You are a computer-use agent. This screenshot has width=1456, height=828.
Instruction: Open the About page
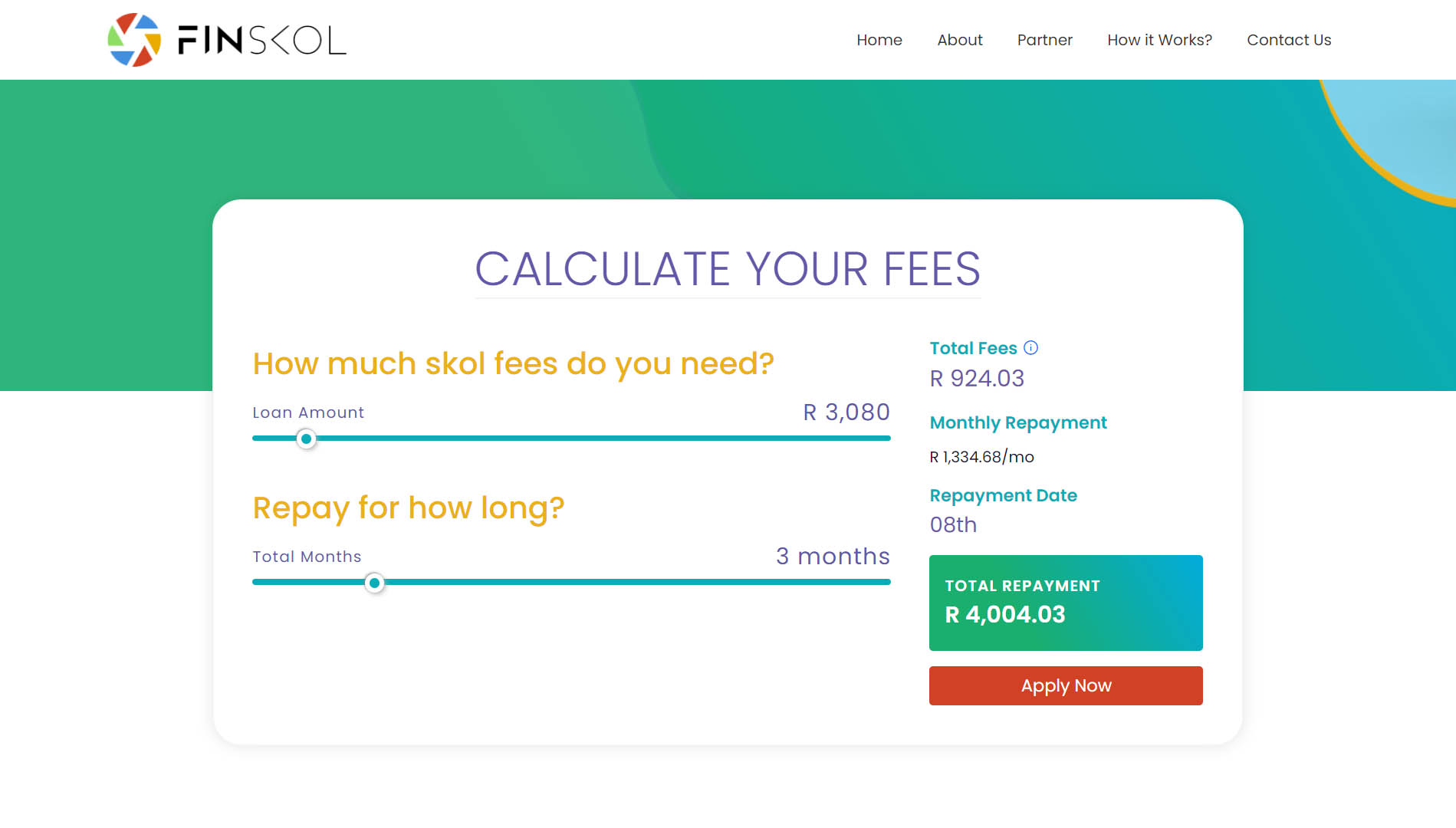[959, 40]
